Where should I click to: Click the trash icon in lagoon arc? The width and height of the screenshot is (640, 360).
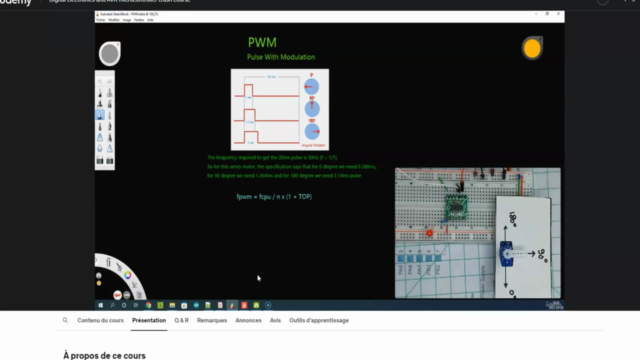pyautogui.click(x=139, y=294)
